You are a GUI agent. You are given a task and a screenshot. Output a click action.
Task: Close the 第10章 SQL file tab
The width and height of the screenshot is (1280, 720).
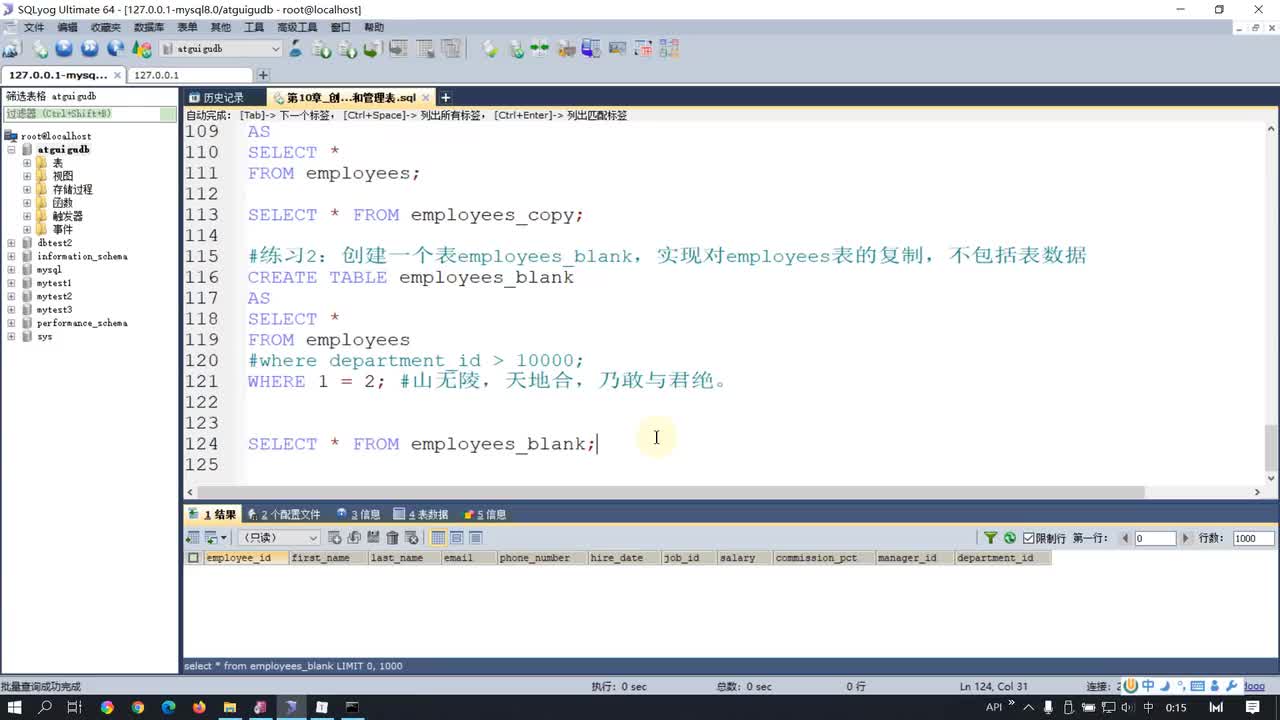425,98
